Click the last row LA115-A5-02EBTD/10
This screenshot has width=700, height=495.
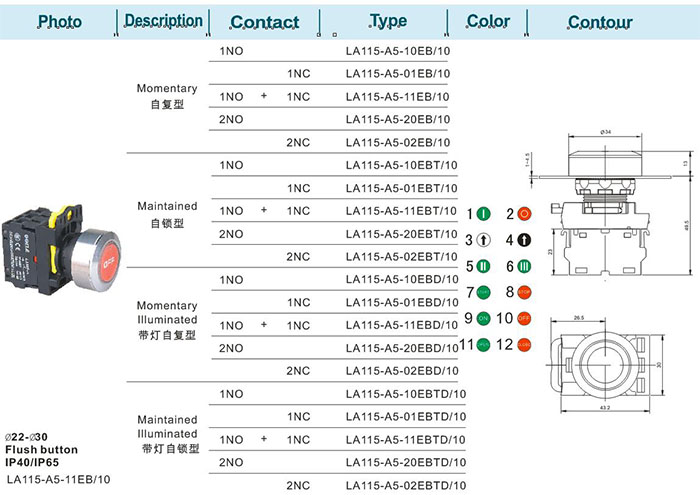coord(404,486)
